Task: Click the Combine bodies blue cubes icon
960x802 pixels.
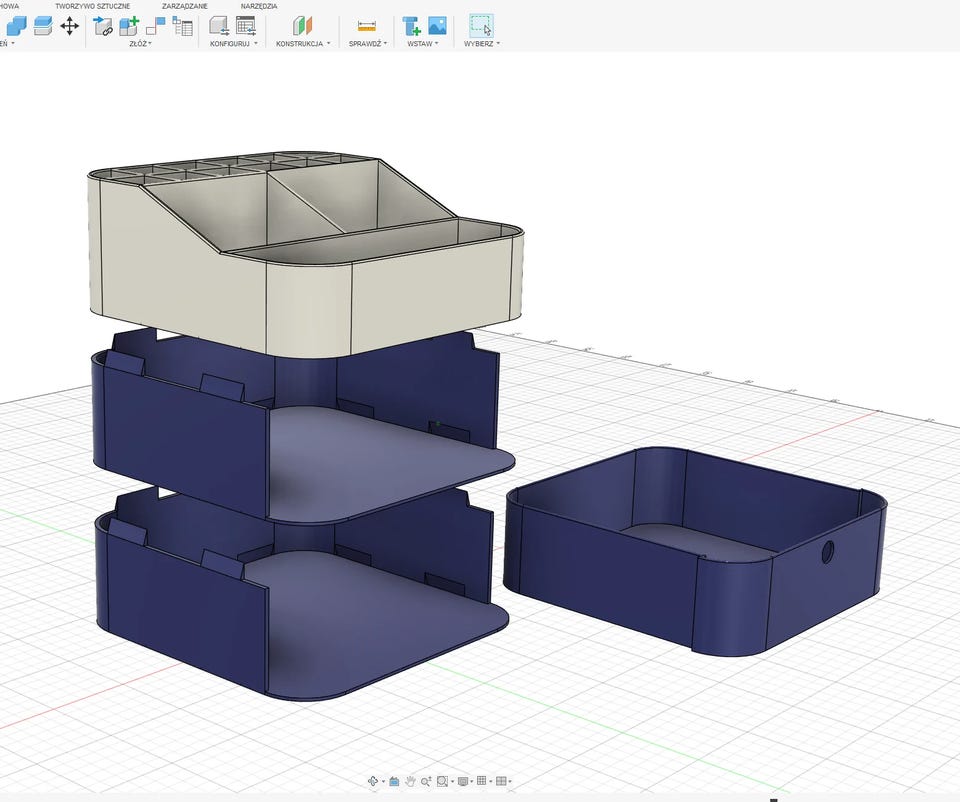Action: coord(17,26)
